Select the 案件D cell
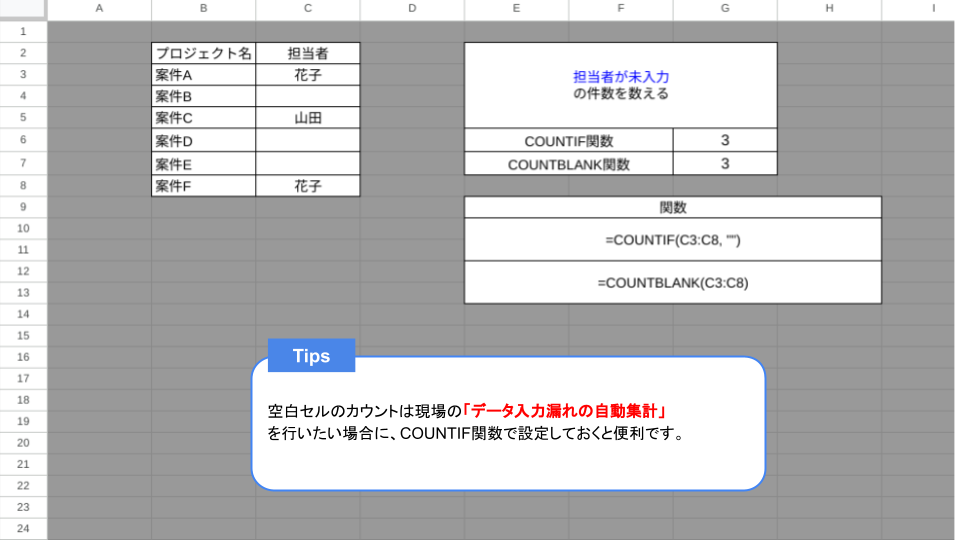Image resolution: width=960 pixels, height=540 pixels. coord(203,140)
